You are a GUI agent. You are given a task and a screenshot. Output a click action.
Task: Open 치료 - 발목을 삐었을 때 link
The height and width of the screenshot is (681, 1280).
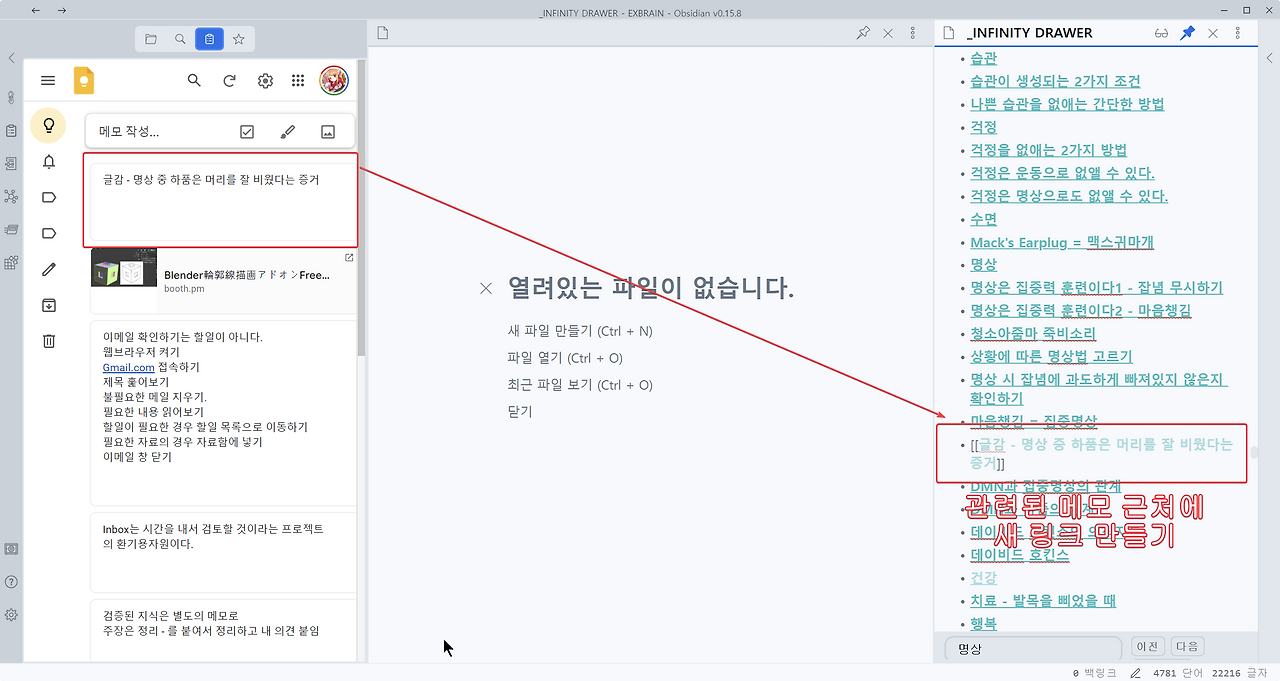click(x=1043, y=600)
